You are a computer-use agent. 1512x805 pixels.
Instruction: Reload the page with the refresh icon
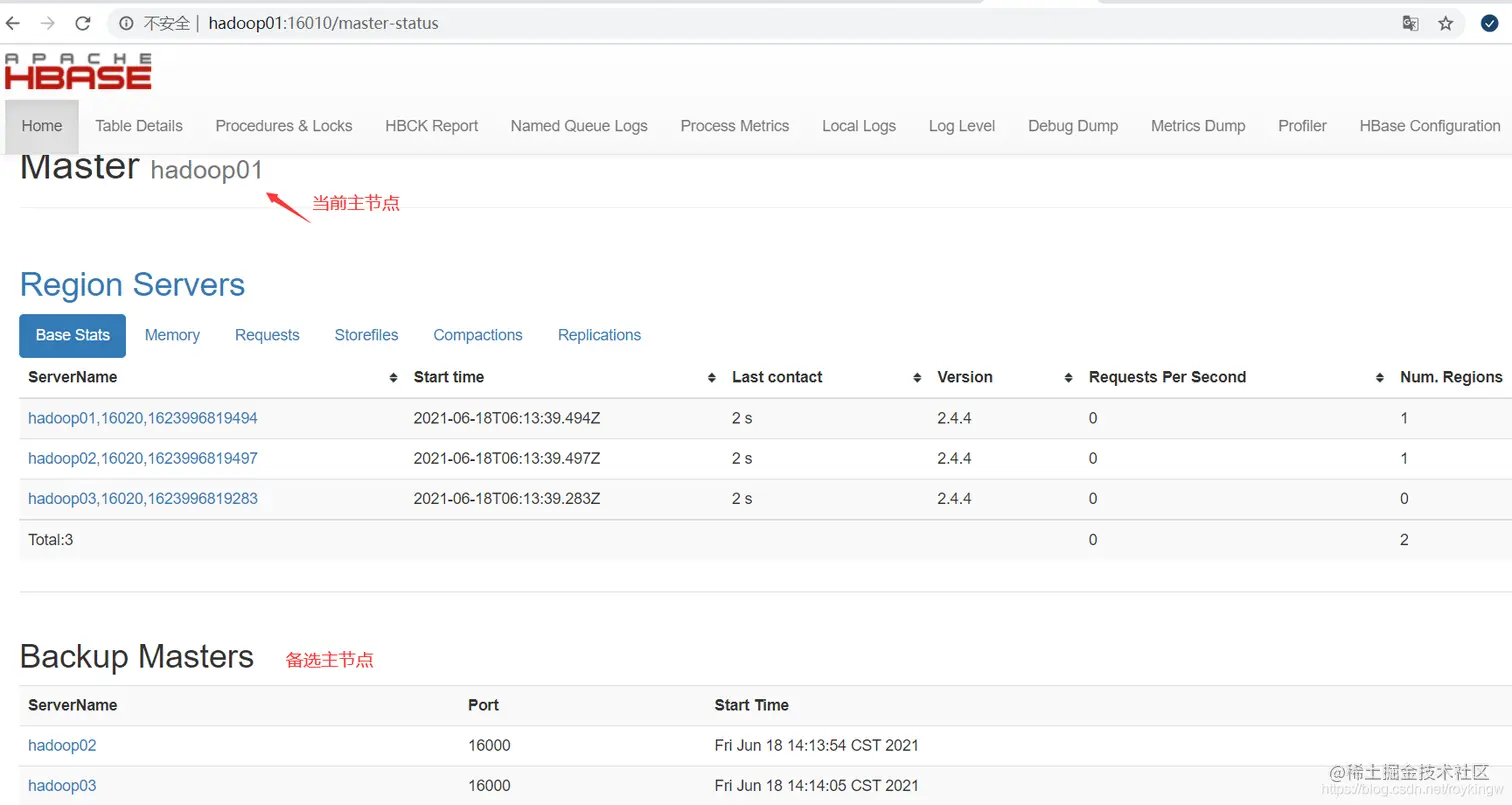coord(83,23)
